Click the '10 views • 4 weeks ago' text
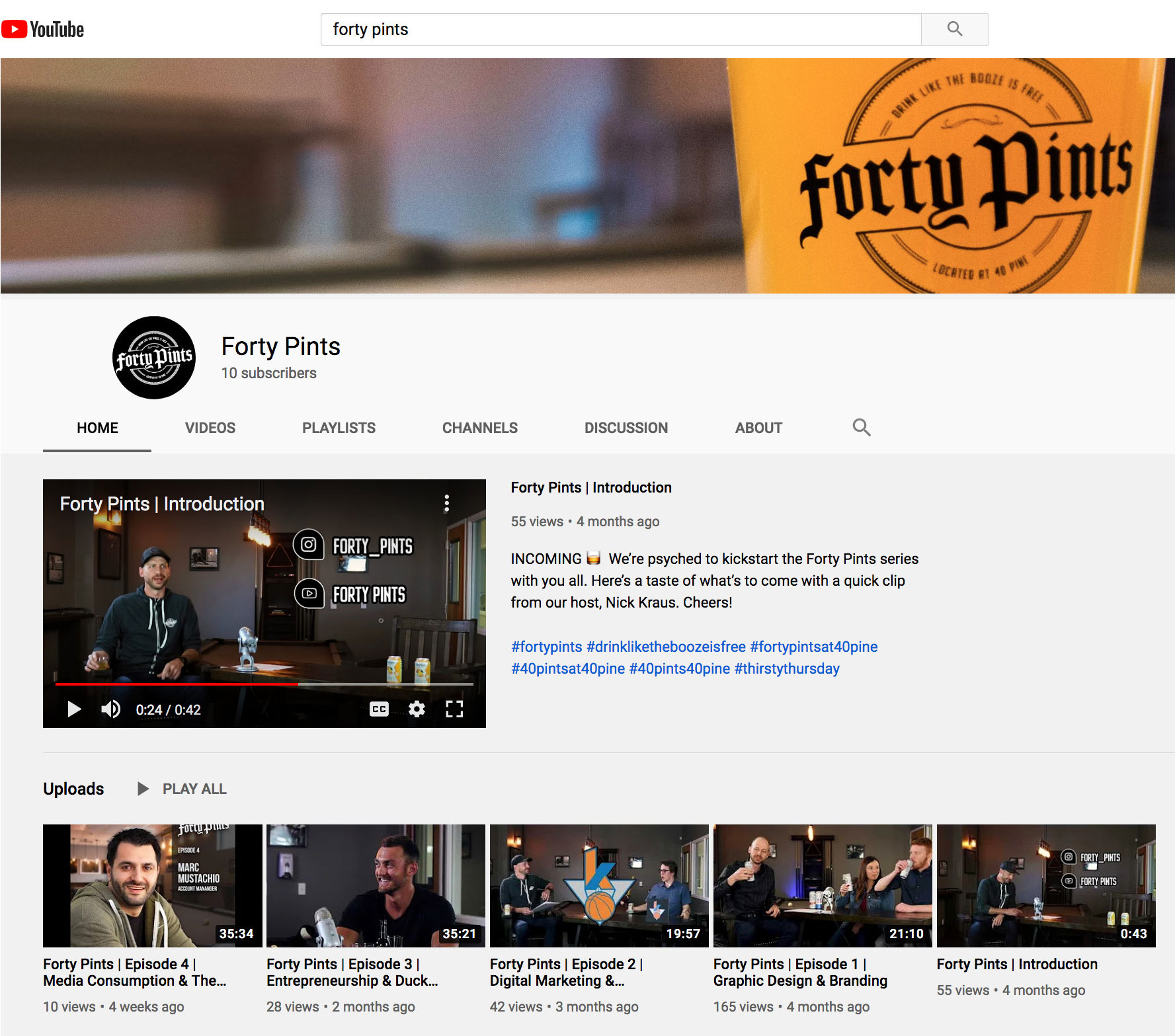Screen dimensions: 1175x1036 click(x=114, y=1007)
